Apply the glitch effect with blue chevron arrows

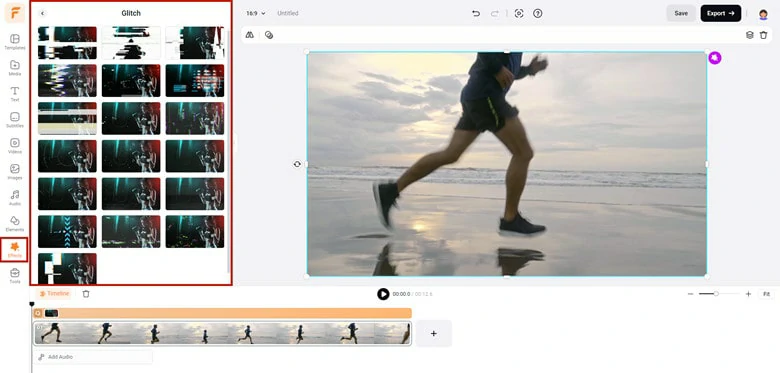[x=67, y=232]
